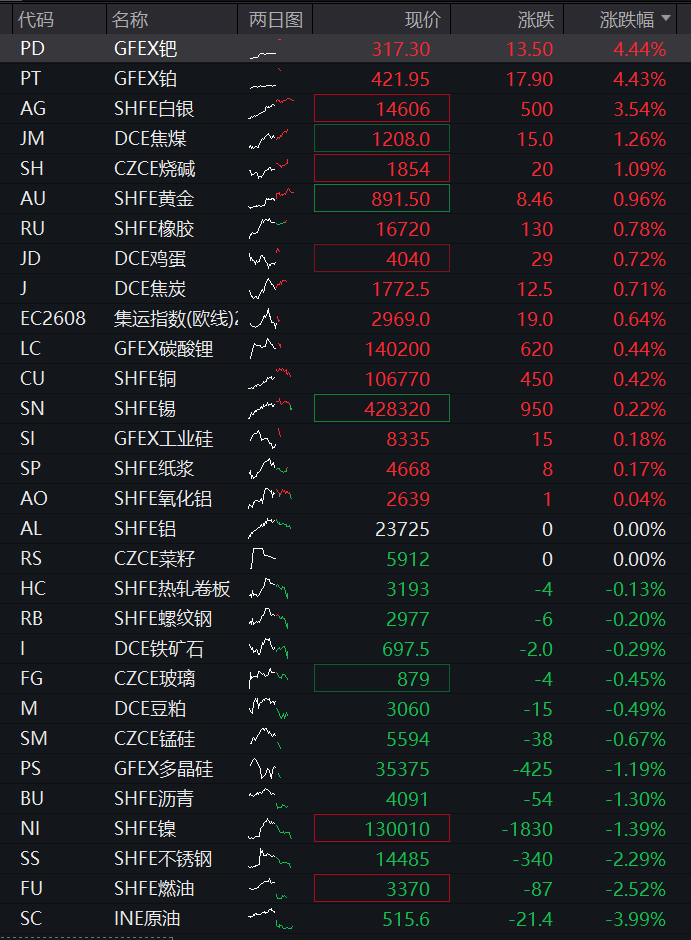
Task: Select the 两日图 column header
Action: (x=276, y=20)
